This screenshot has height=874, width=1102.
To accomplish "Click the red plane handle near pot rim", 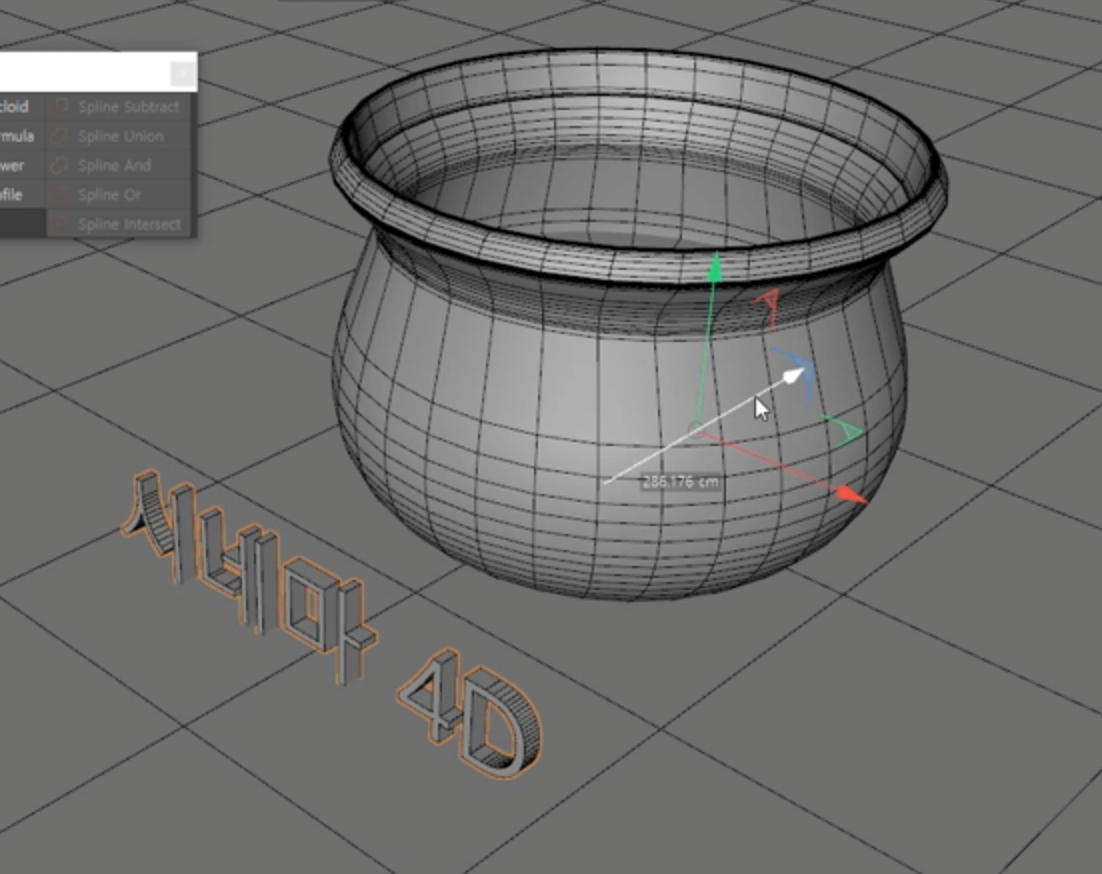I will pos(768,305).
